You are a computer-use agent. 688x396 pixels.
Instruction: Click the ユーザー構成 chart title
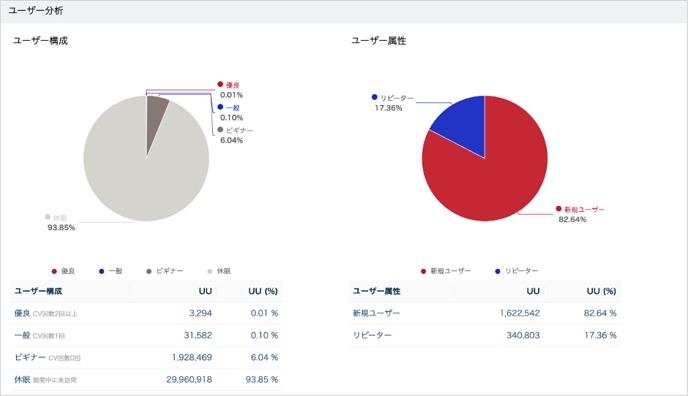pos(40,41)
